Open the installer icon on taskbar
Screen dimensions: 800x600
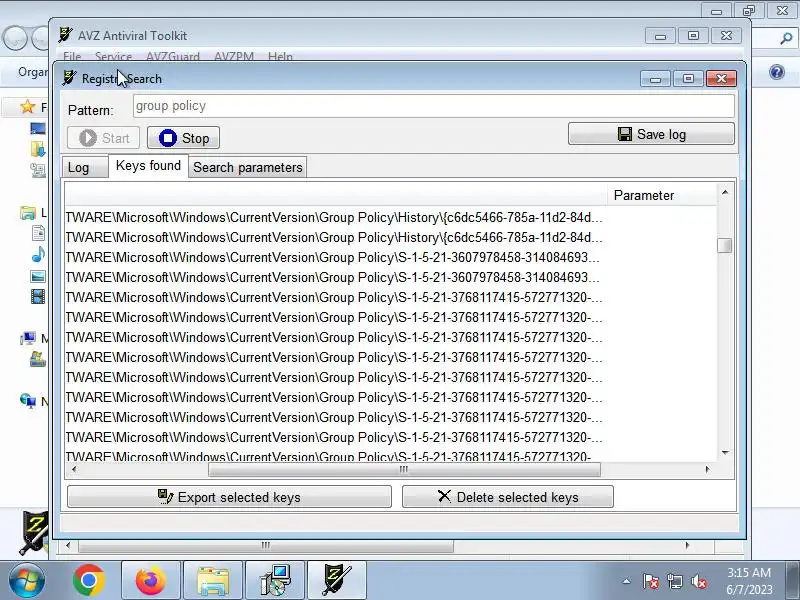click(275, 581)
